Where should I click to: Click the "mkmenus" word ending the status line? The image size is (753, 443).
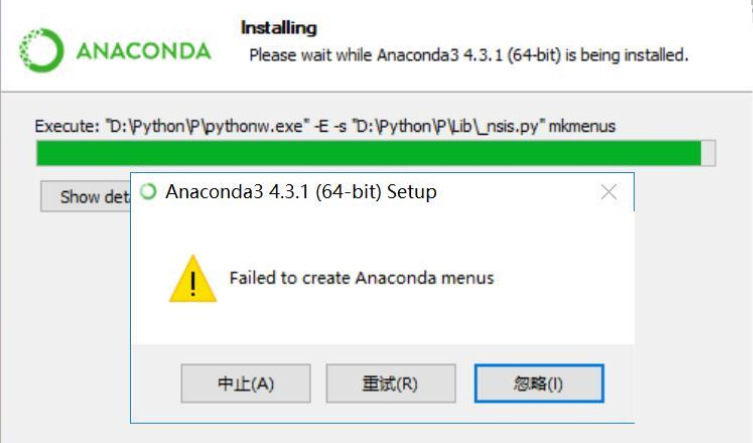click(x=582, y=126)
